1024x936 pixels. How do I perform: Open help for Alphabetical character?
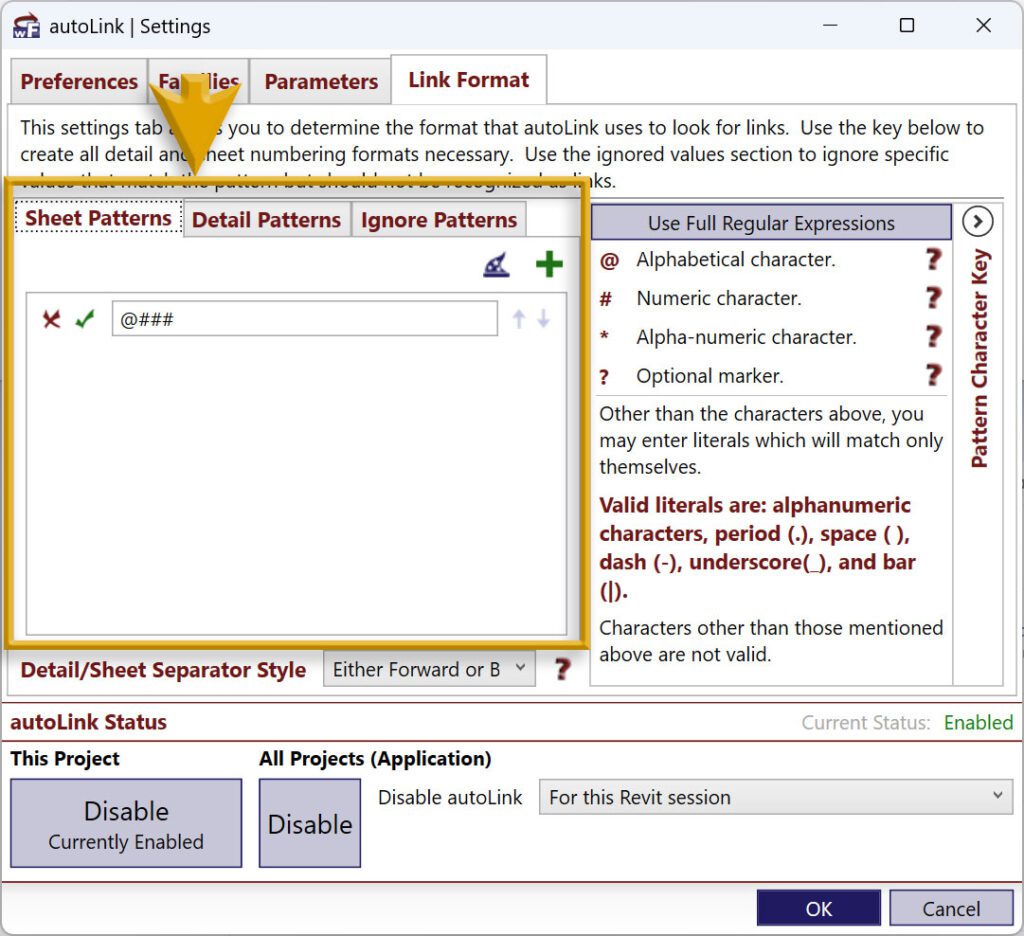(934, 259)
